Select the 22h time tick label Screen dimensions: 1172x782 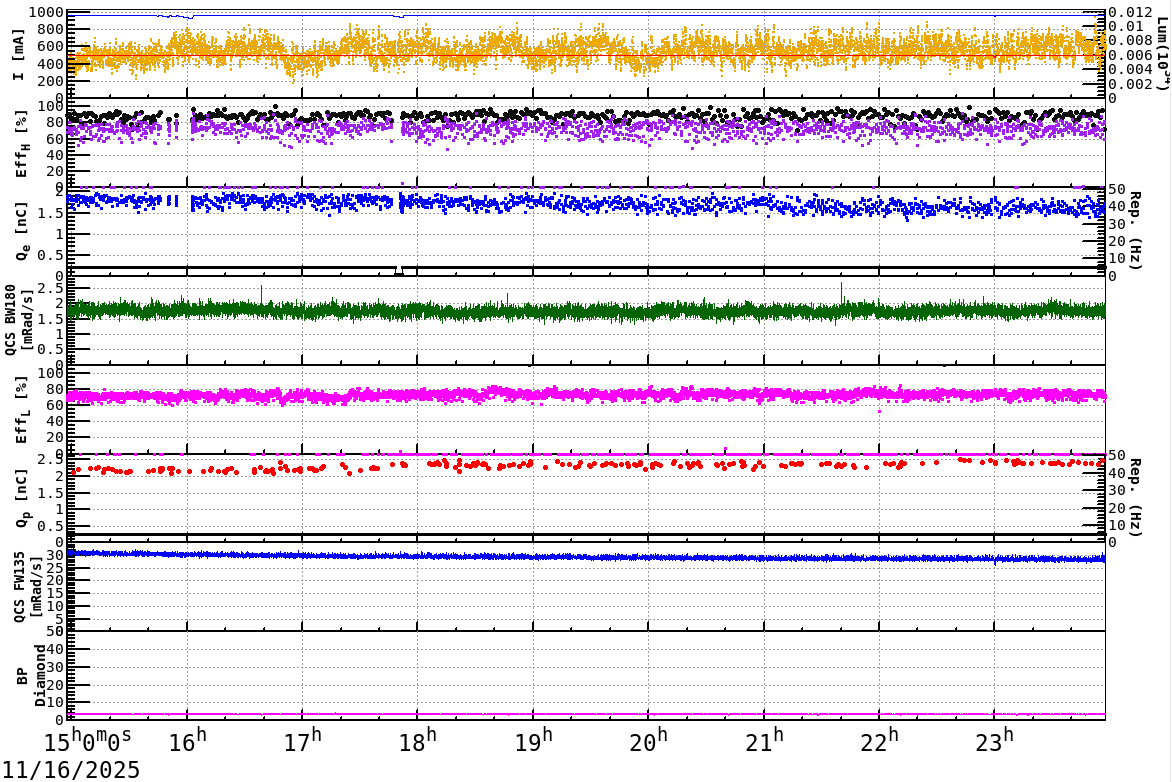879,740
